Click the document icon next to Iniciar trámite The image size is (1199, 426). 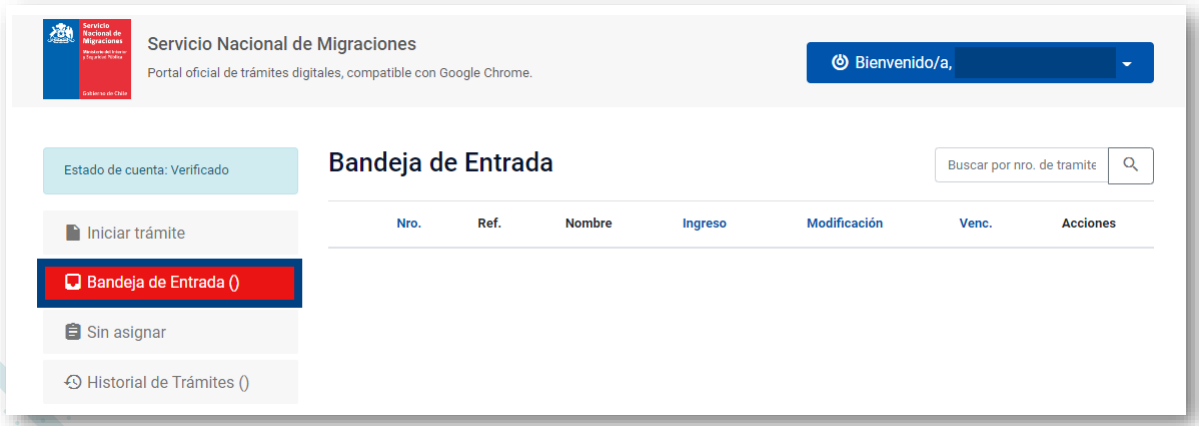[x=73, y=233]
